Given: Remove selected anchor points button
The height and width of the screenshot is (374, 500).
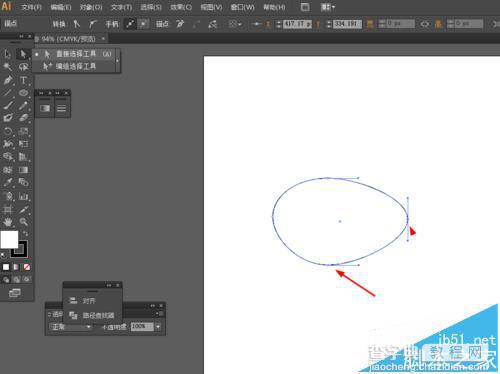Looking at the screenshot, I should (x=180, y=24).
